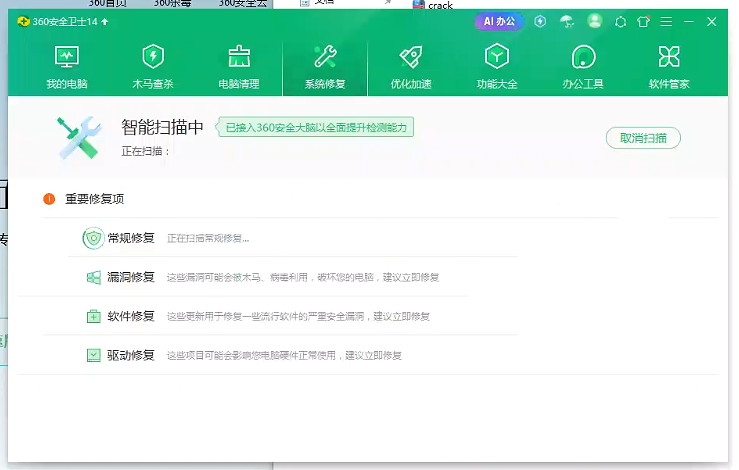The width and height of the screenshot is (739, 470).
Task: Open the 电脑清理 tab
Action: pos(239,67)
